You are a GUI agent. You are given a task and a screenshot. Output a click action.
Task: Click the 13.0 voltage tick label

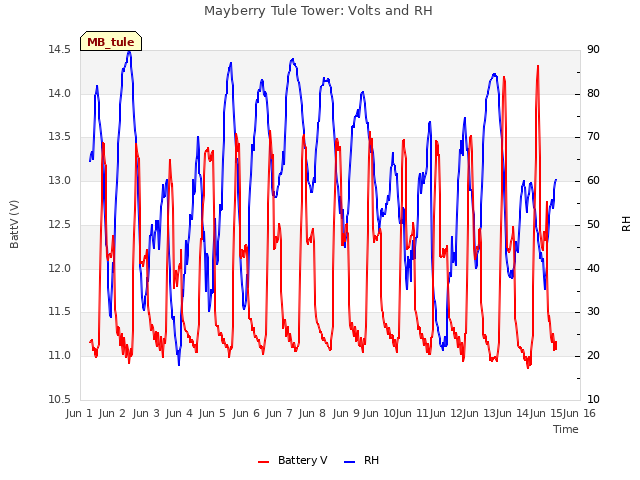pyautogui.click(x=59, y=180)
